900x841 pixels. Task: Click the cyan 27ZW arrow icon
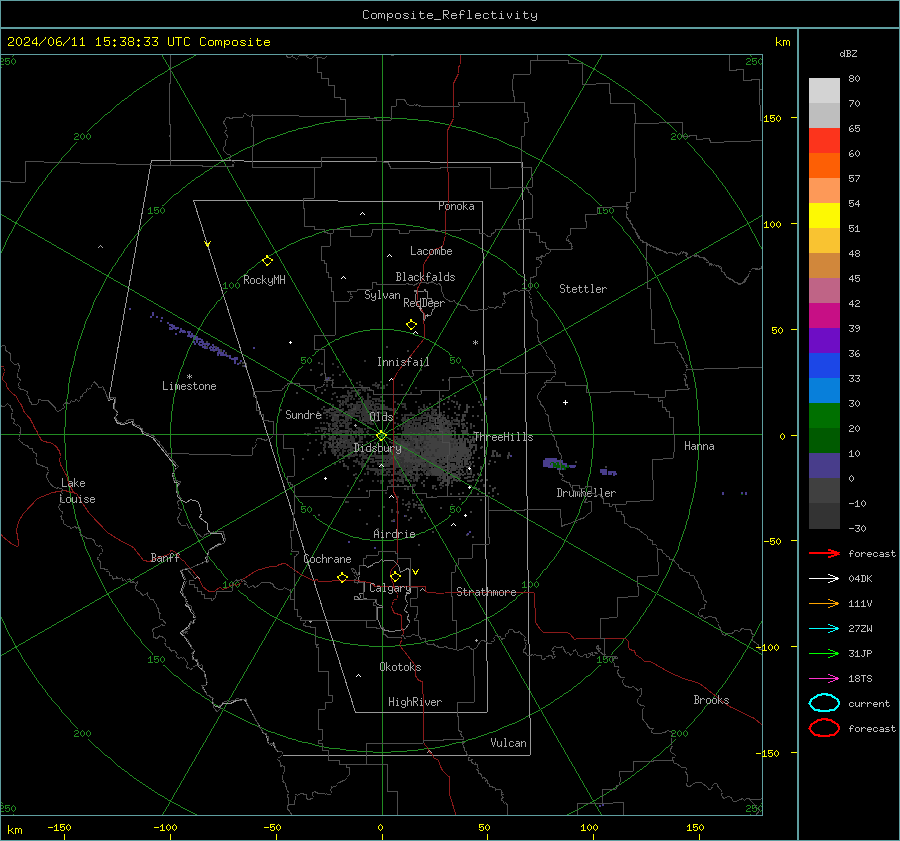(824, 629)
